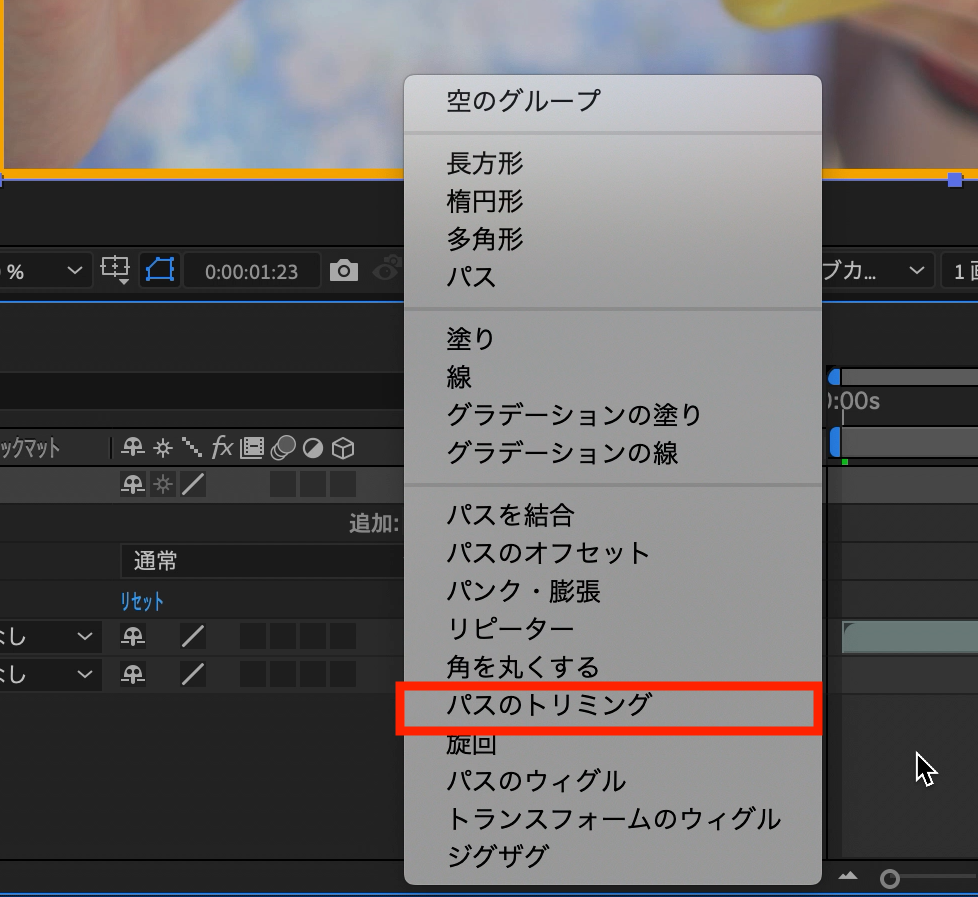Choose 多角形 in the shape menu
This screenshot has width=978, height=897.
612,239
